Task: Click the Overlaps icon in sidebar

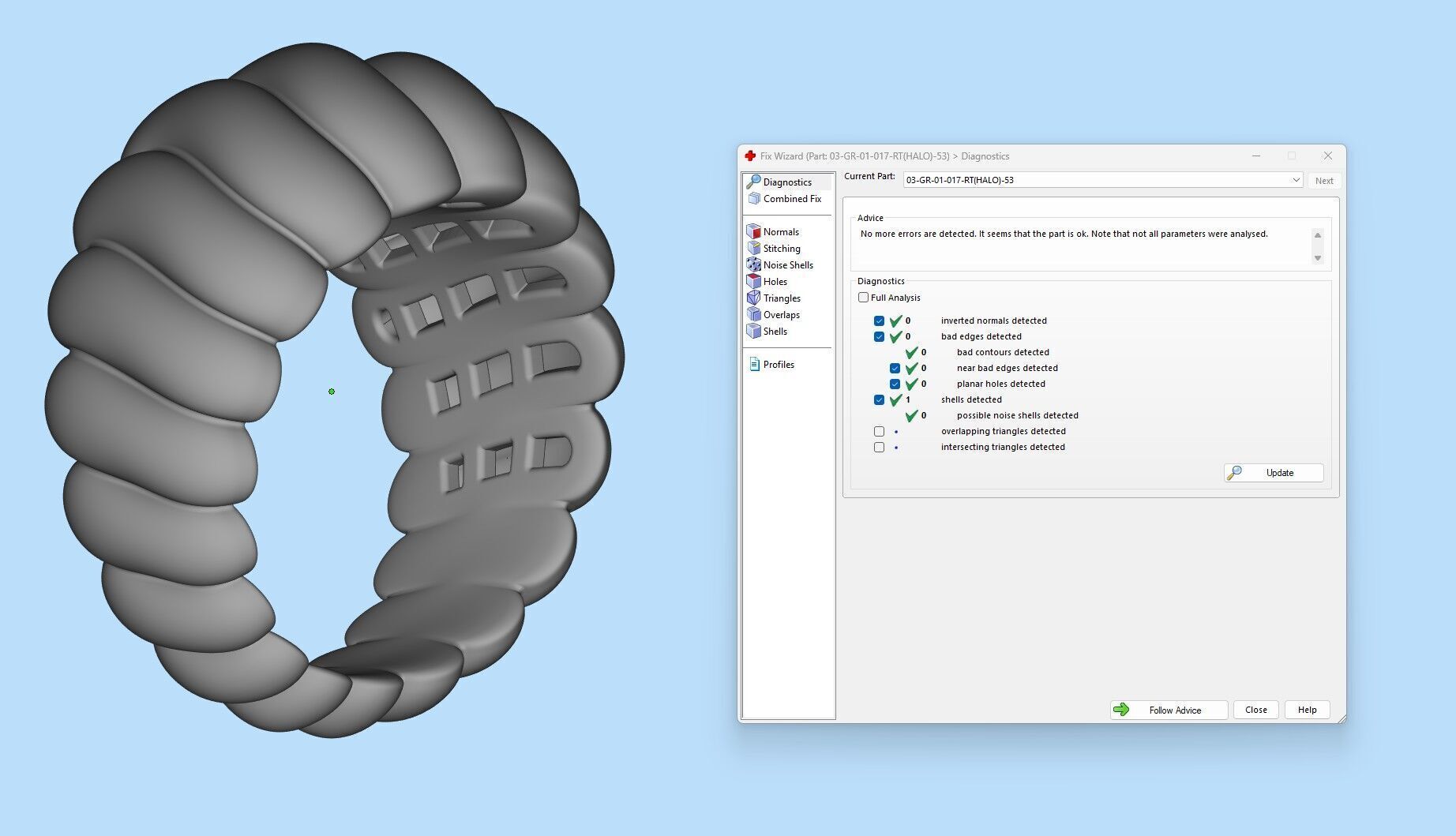Action: tap(754, 315)
